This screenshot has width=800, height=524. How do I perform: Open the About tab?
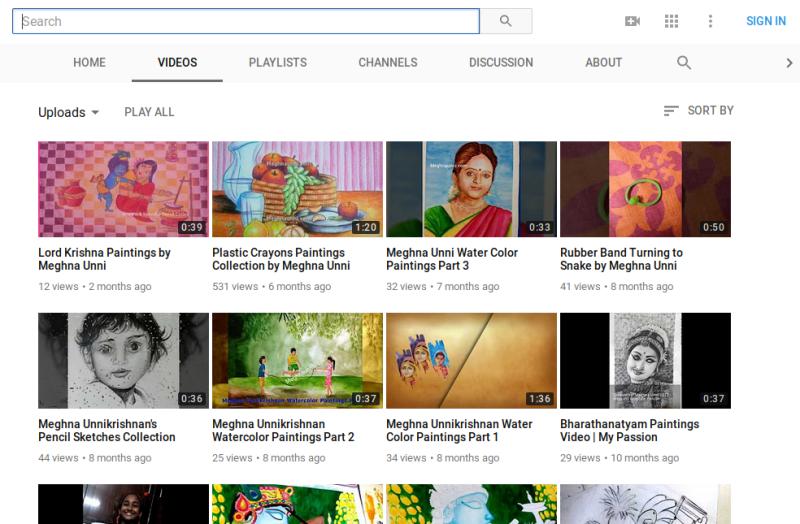tap(603, 62)
